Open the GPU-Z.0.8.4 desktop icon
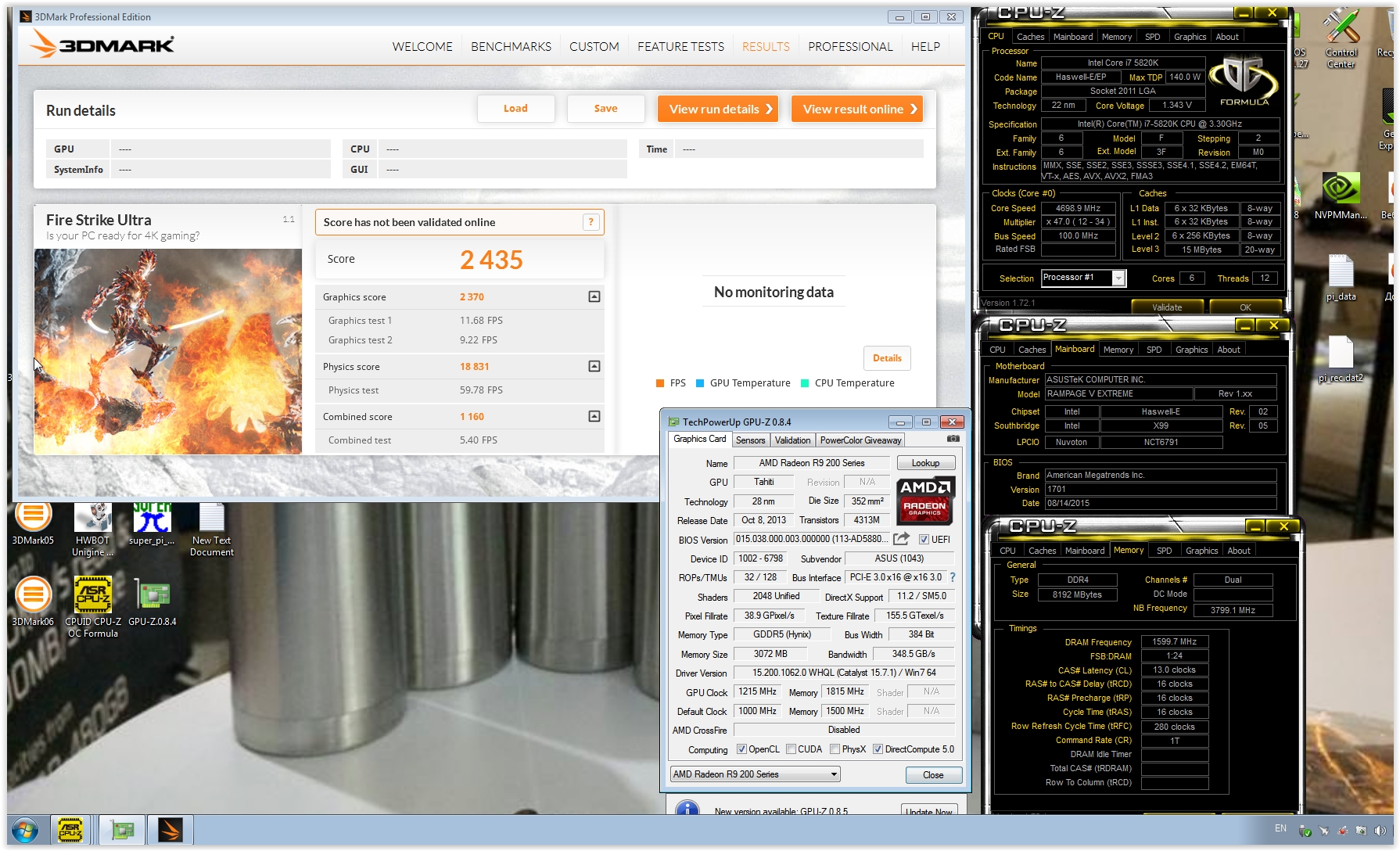 (153, 601)
